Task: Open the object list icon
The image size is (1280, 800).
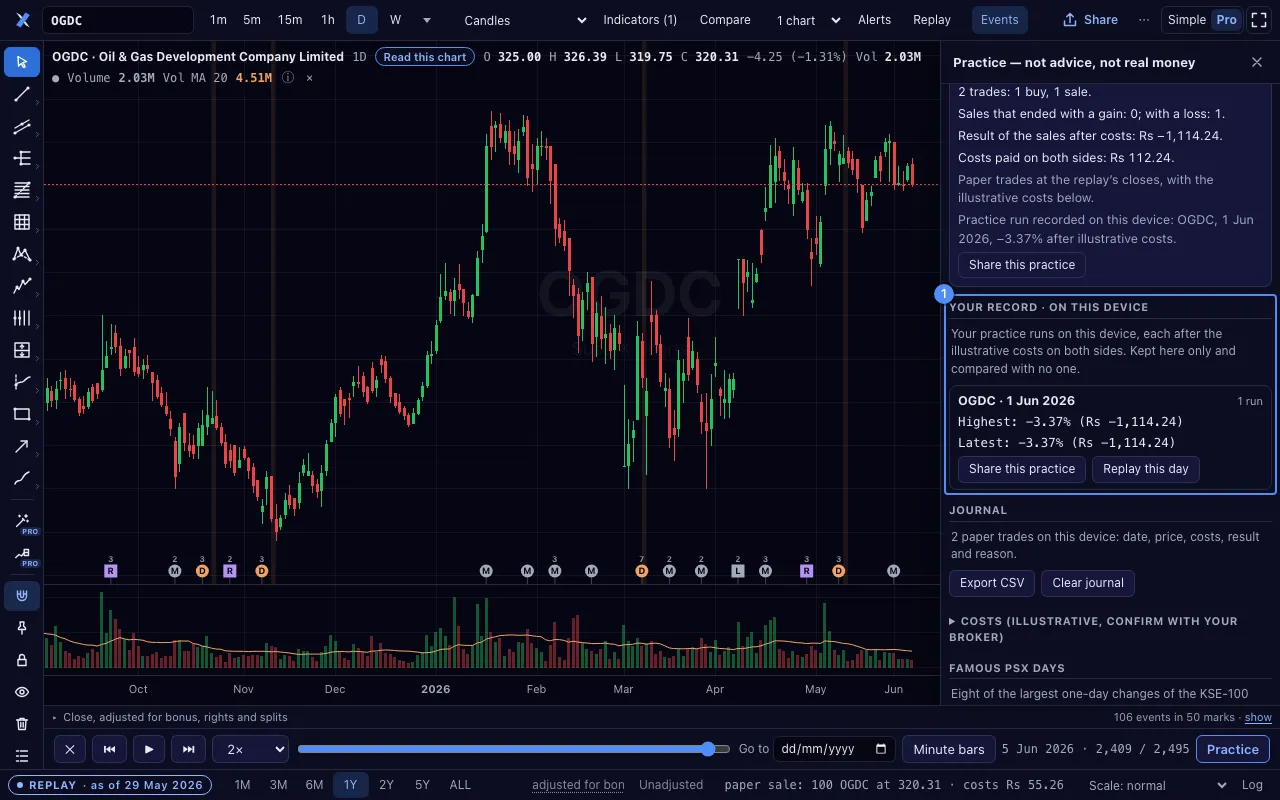Action: [22, 756]
